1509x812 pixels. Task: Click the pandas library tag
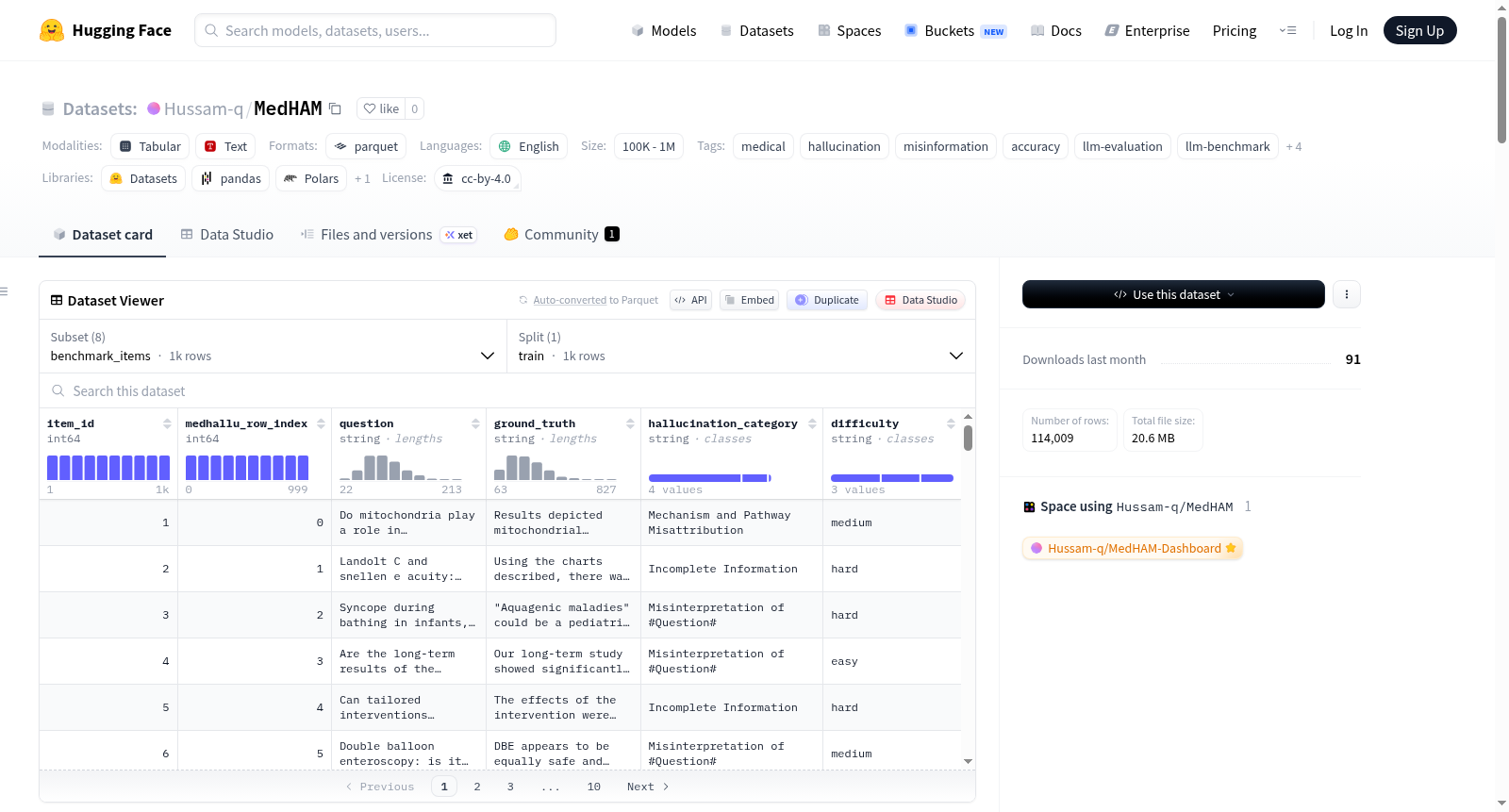click(231, 178)
